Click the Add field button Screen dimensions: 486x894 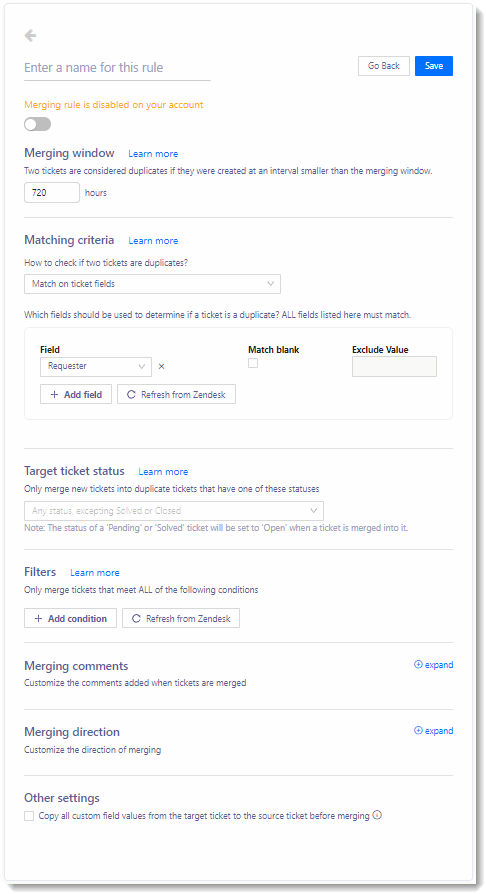point(76,395)
